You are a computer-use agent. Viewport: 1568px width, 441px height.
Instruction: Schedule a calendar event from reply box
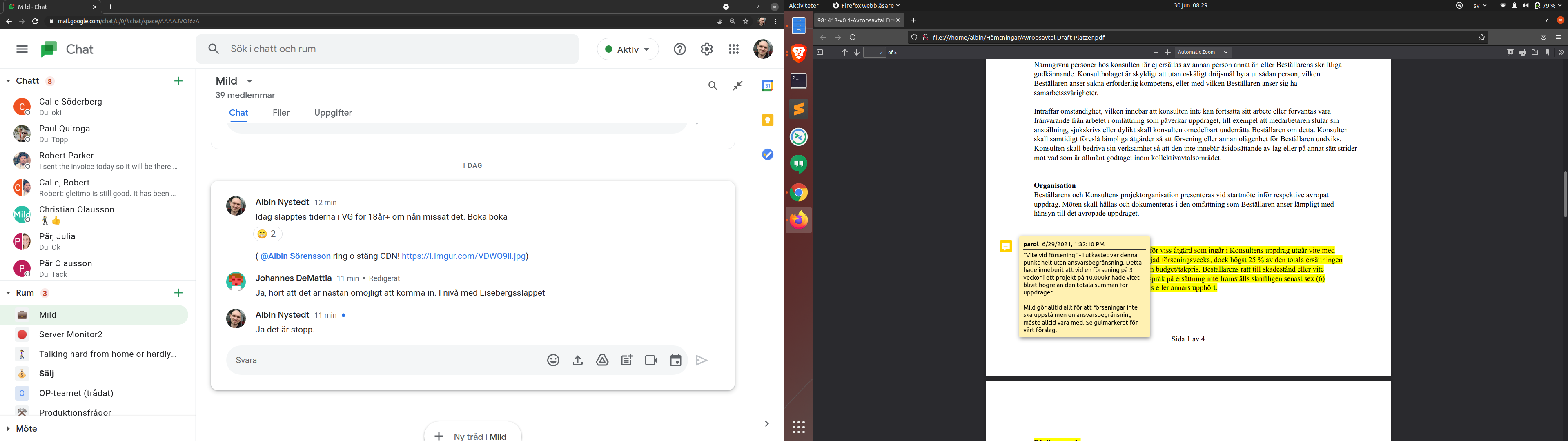676,361
